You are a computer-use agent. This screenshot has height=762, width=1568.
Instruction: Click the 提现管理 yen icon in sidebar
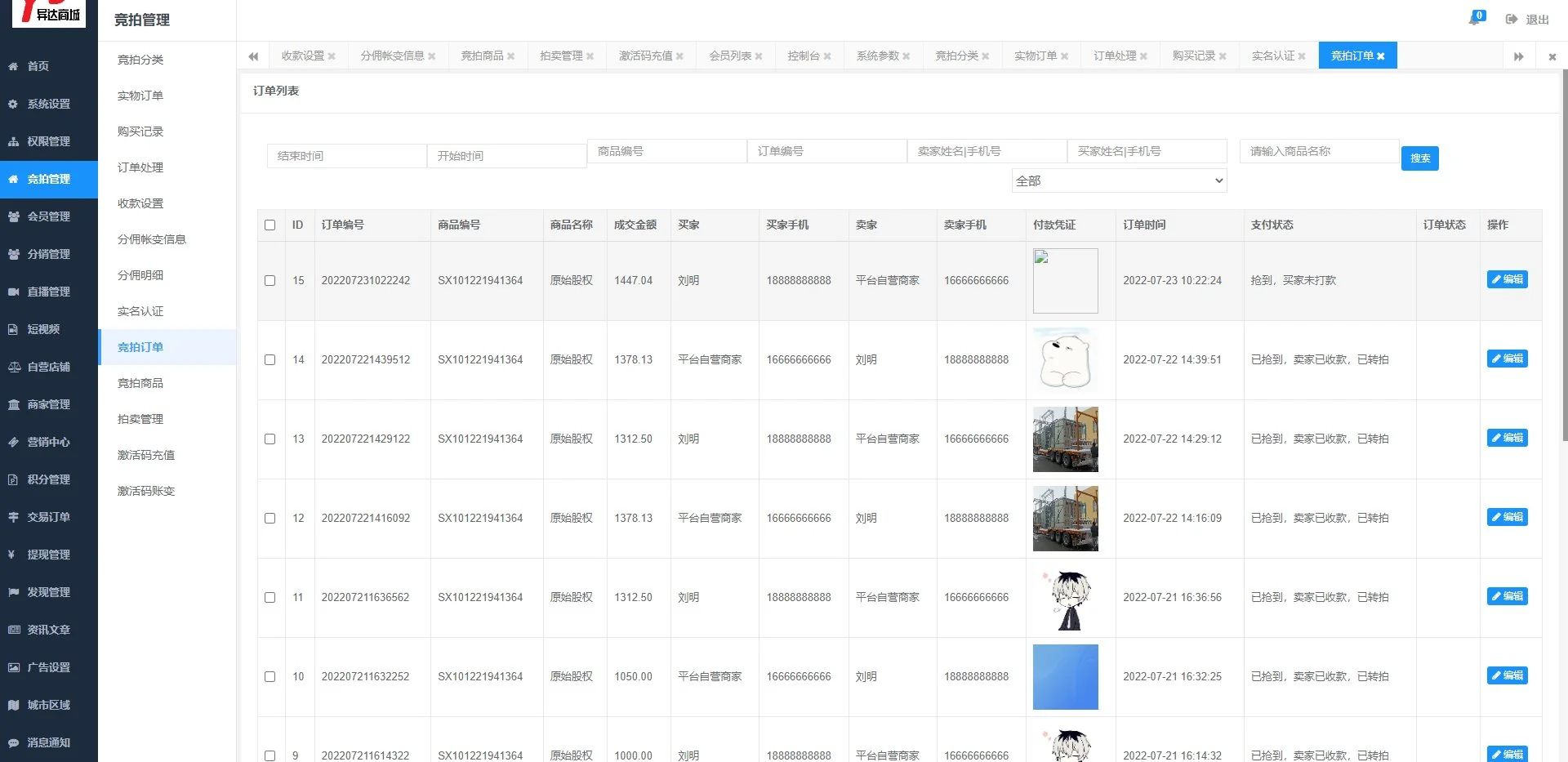pos(13,555)
